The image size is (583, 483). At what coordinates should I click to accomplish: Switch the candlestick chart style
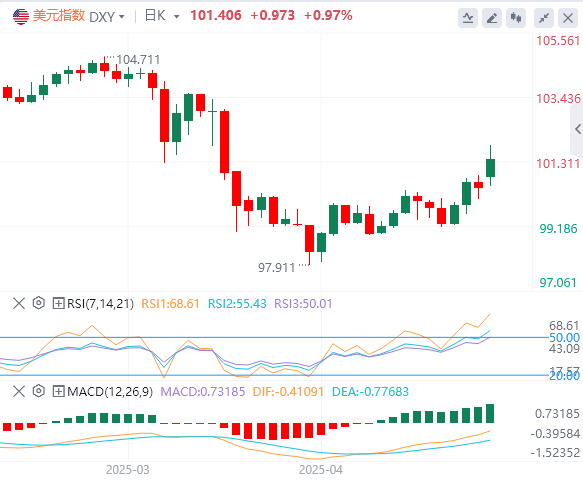(516, 17)
